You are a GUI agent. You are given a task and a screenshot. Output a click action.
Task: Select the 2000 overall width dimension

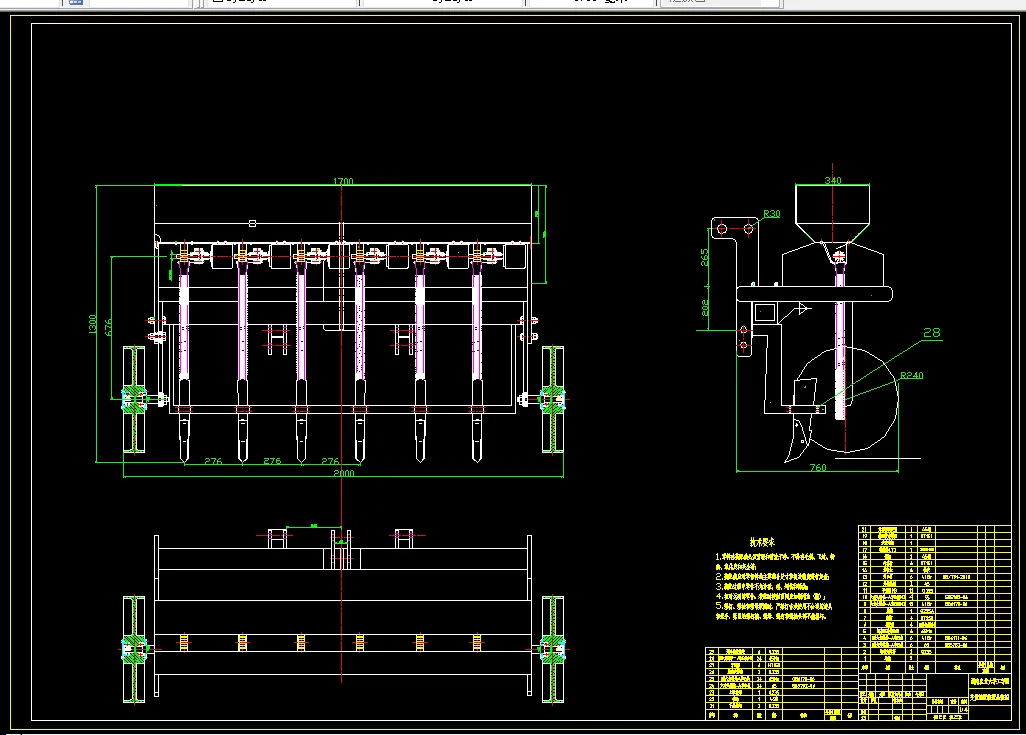pyautogui.click(x=343, y=473)
